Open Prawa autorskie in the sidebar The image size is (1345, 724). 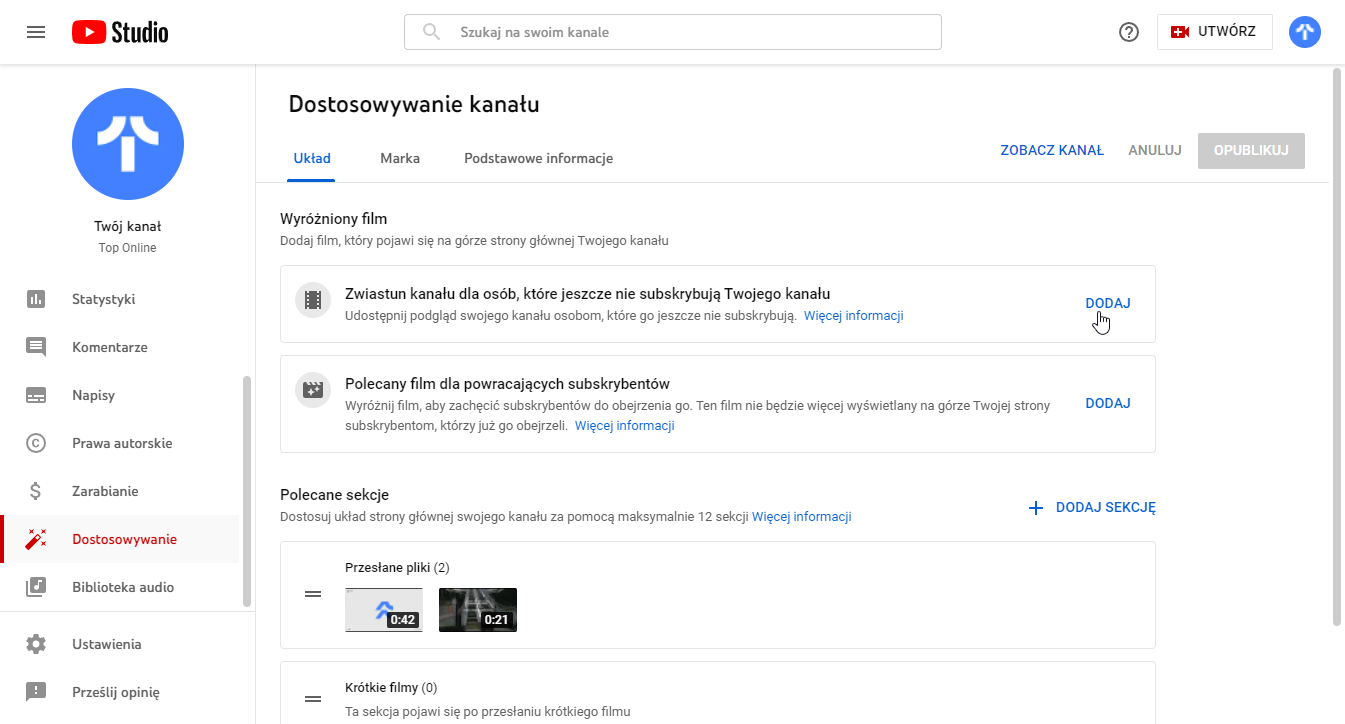pos(120,443)
